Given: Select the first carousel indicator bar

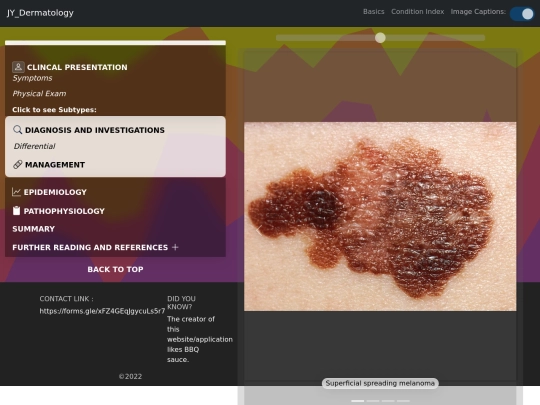Looking at the screenshot, I should [357, 401].
